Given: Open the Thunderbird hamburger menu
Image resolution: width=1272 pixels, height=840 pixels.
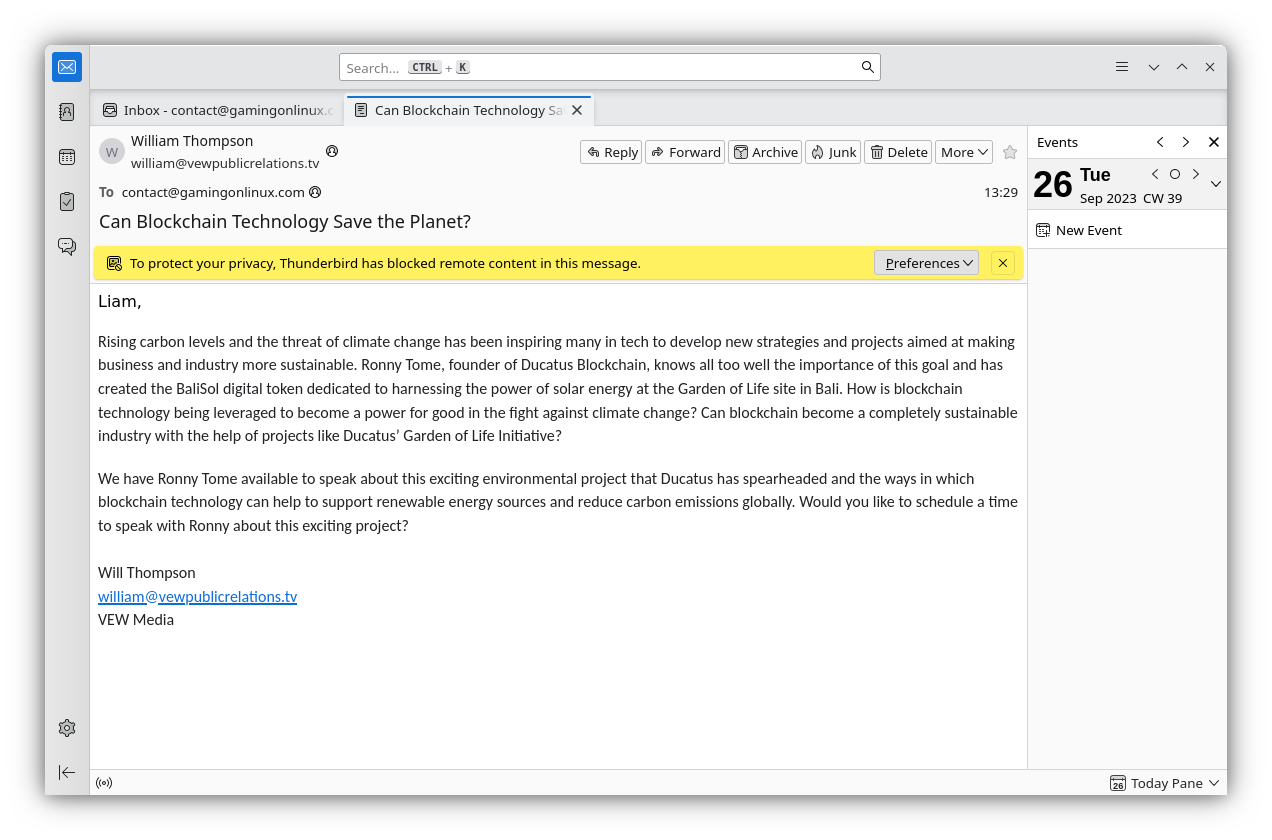Looking at the screenshot, I should tap(1122, 67).
